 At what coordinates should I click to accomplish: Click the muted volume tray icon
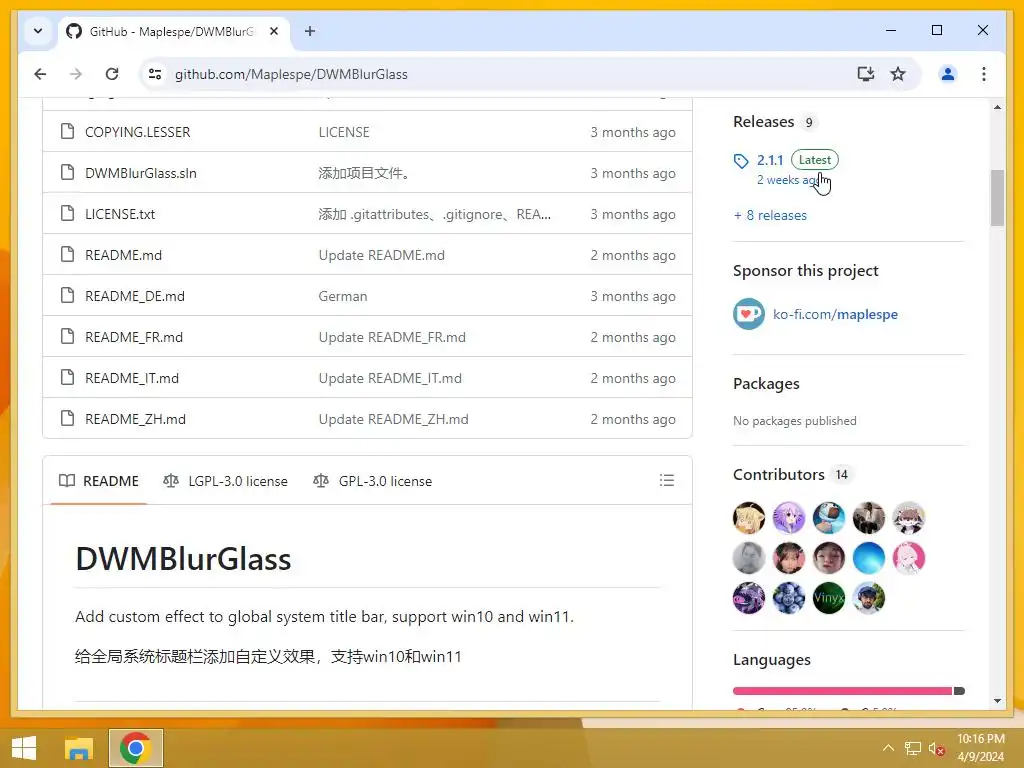tap(936, 748)
